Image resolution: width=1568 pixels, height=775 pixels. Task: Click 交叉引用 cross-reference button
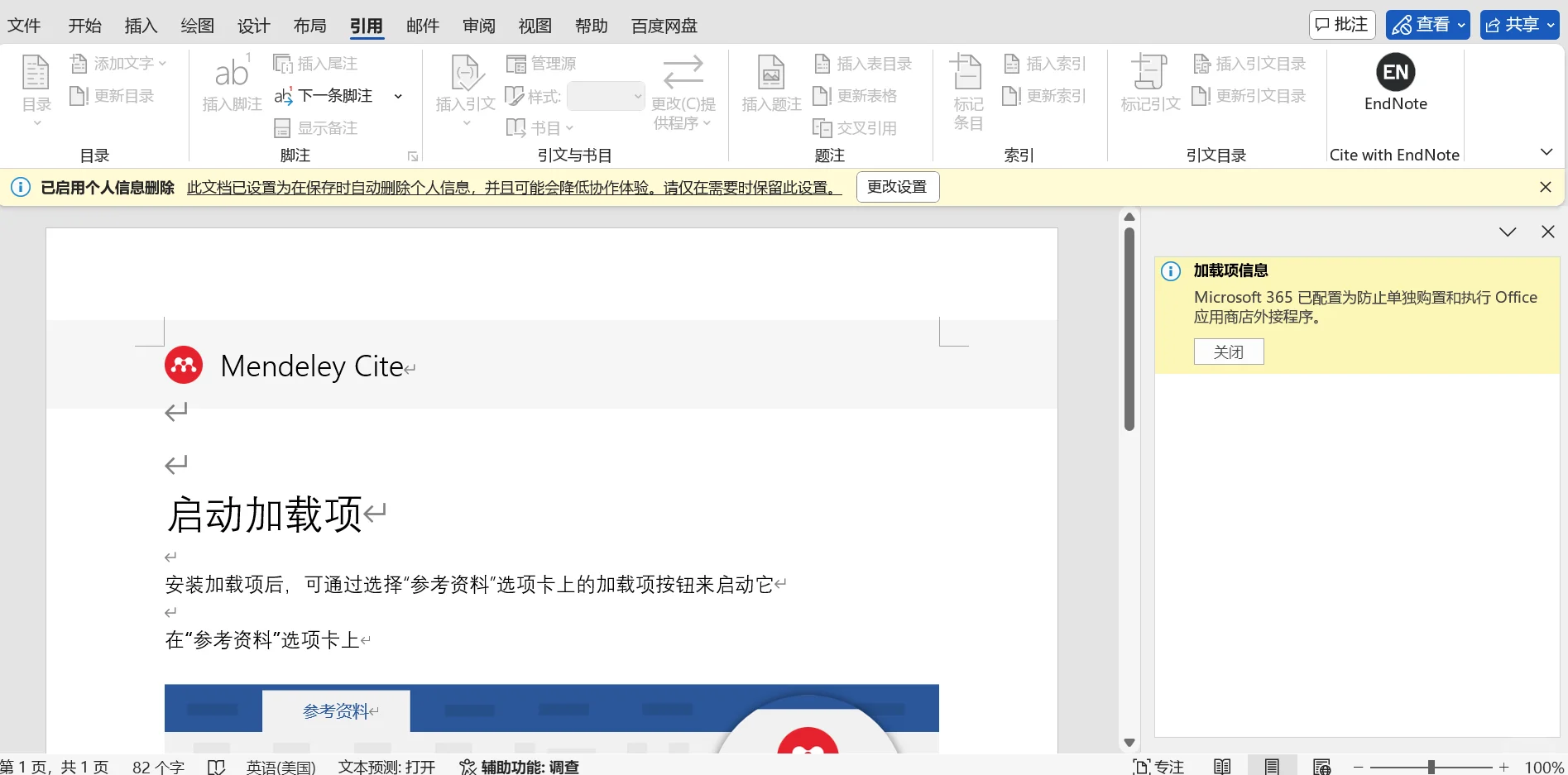(x=856, y=128)
